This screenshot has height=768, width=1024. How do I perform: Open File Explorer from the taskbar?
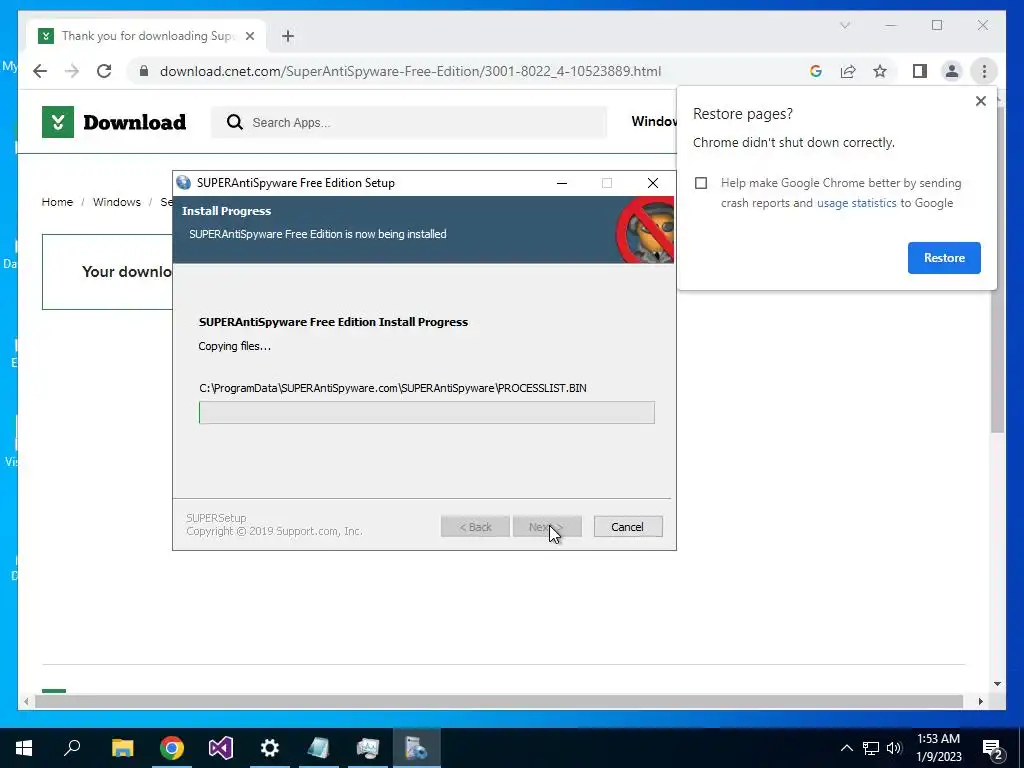tap(122, 748)
